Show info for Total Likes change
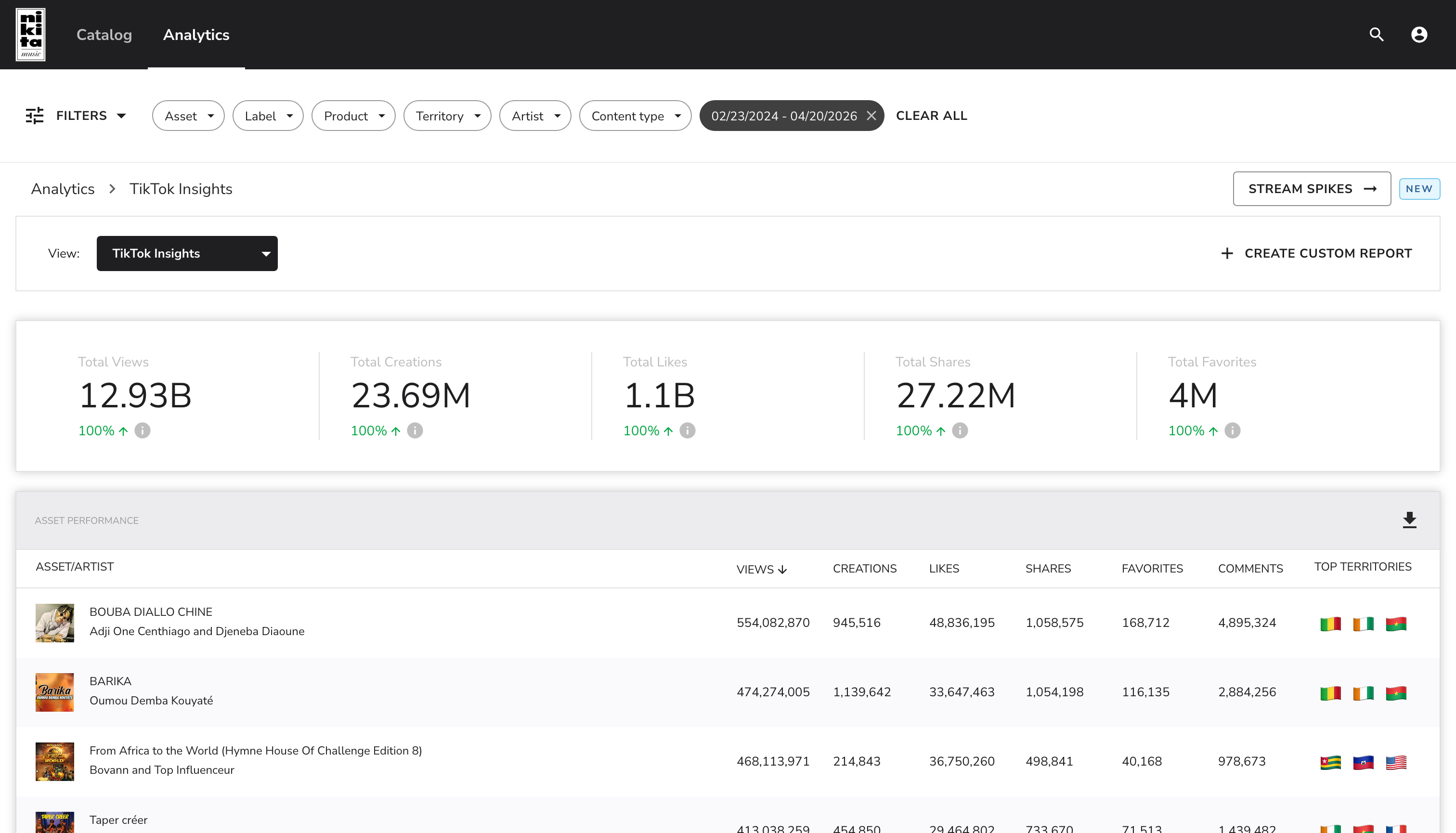This screenshot has height=833, width=1456. tap(687, 430)
